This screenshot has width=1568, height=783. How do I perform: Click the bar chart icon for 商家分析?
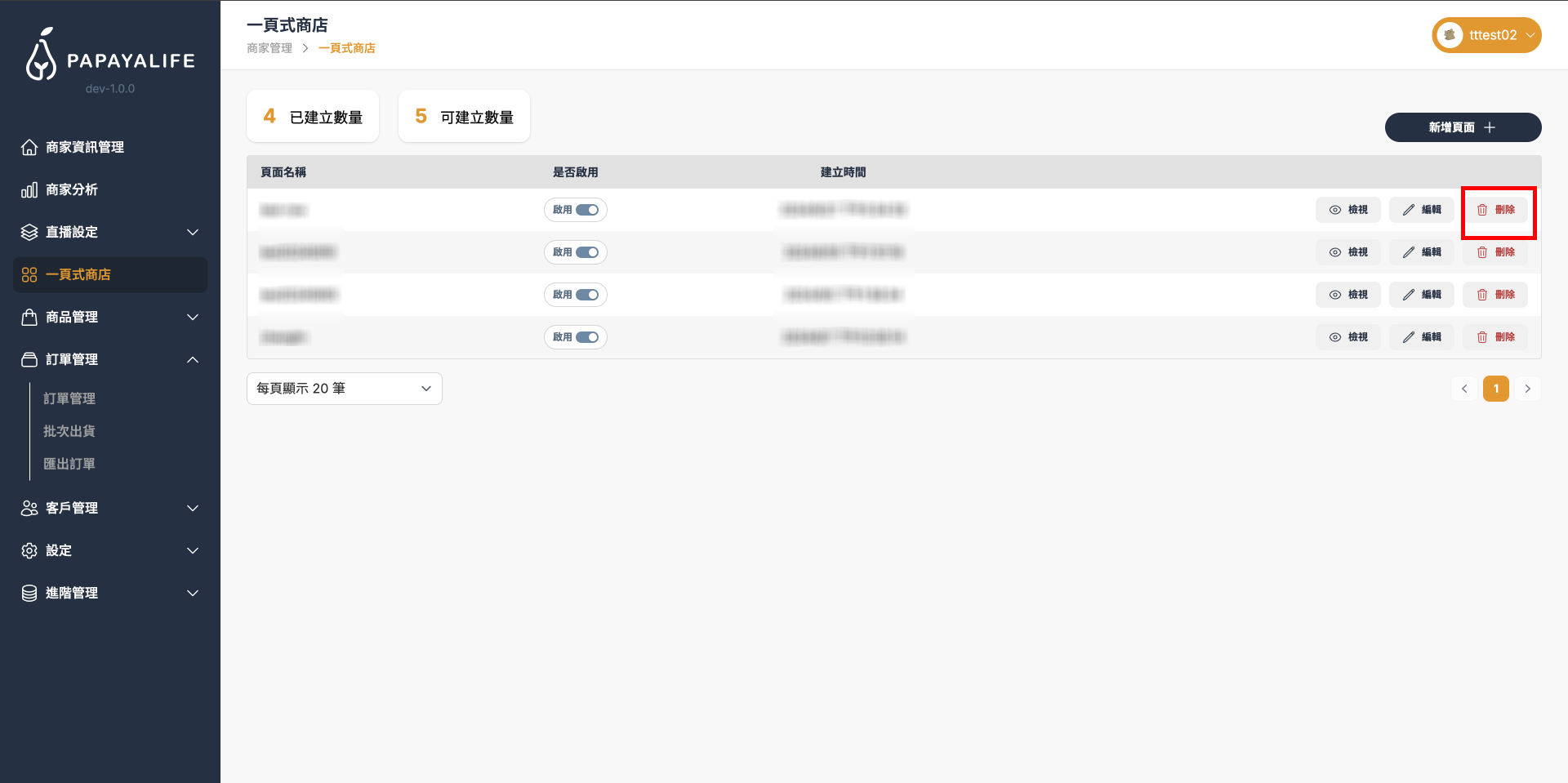[29, 189]
